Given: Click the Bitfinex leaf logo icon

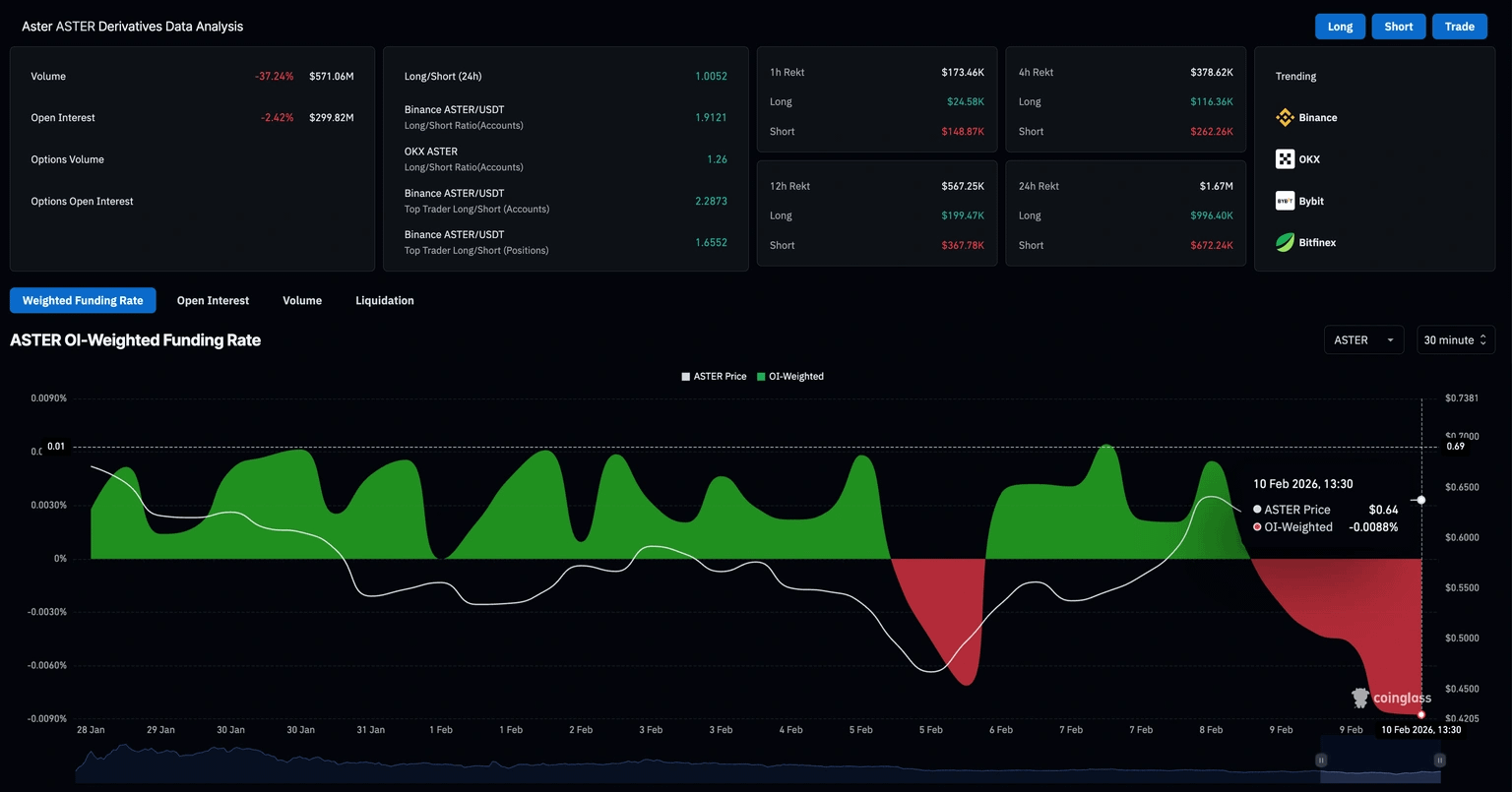Looking at the screenshot, I should coord(1285,242).
